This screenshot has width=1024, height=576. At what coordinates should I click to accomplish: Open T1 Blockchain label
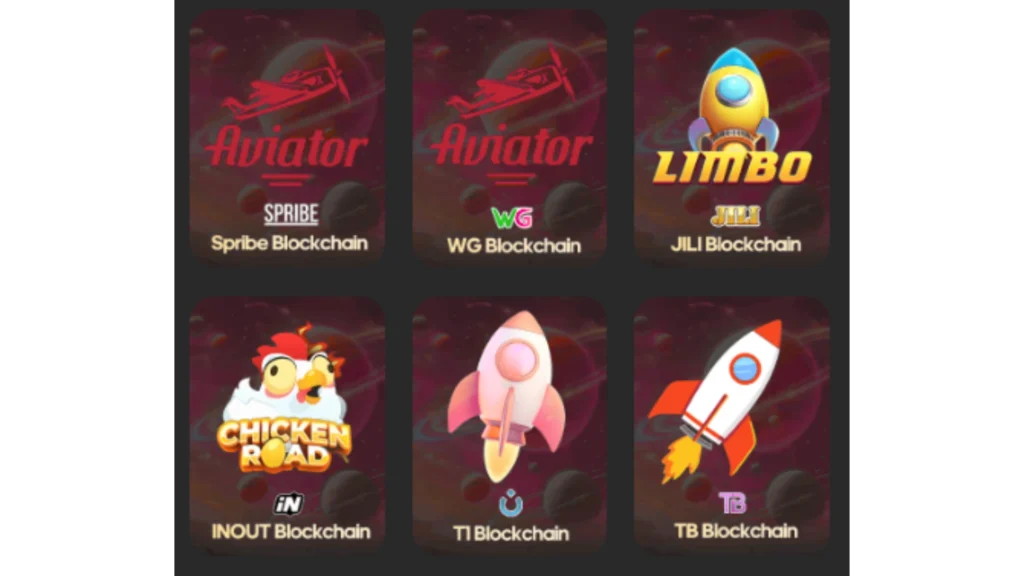[x=511, y=534]
